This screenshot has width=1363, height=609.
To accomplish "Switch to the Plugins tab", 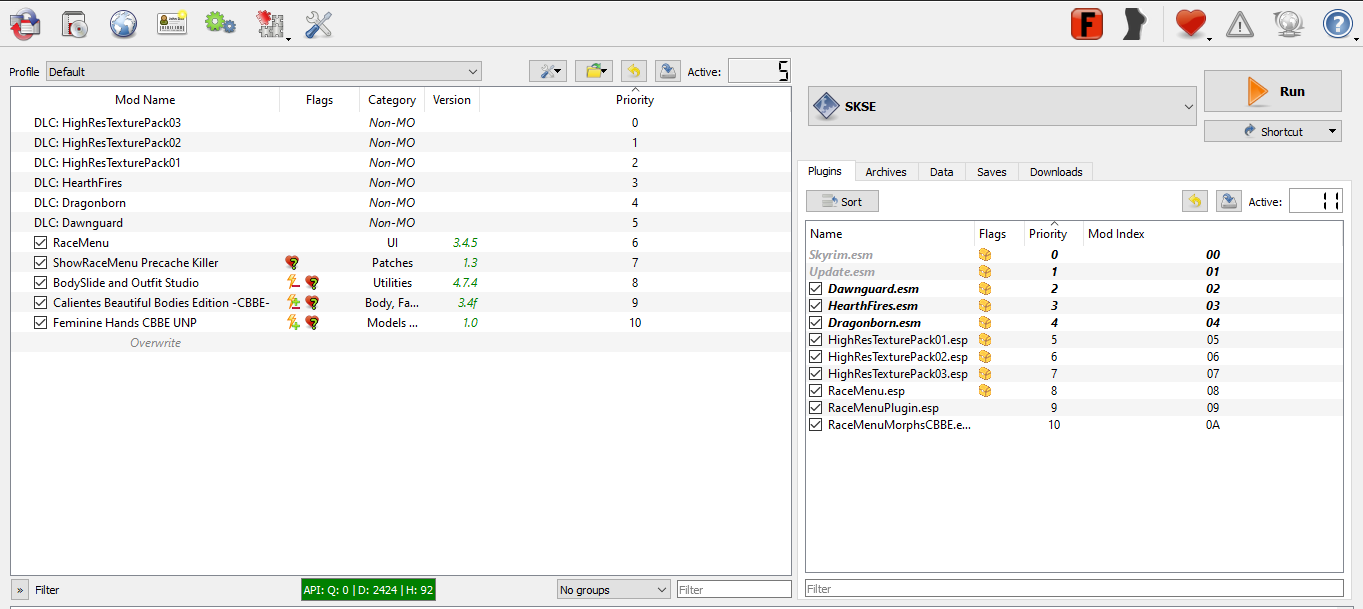I will 826,171.
